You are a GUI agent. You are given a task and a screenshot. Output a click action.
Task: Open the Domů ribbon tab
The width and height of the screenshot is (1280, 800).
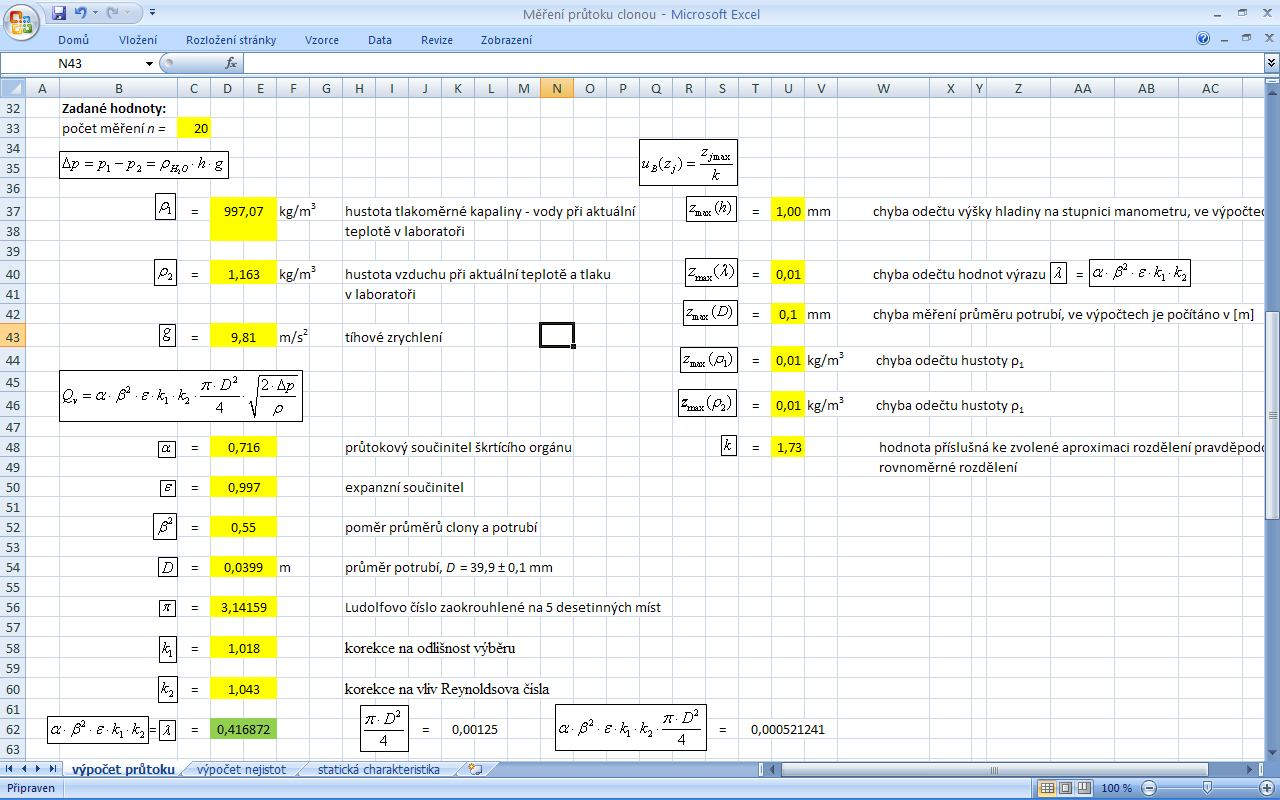point(73,40)
